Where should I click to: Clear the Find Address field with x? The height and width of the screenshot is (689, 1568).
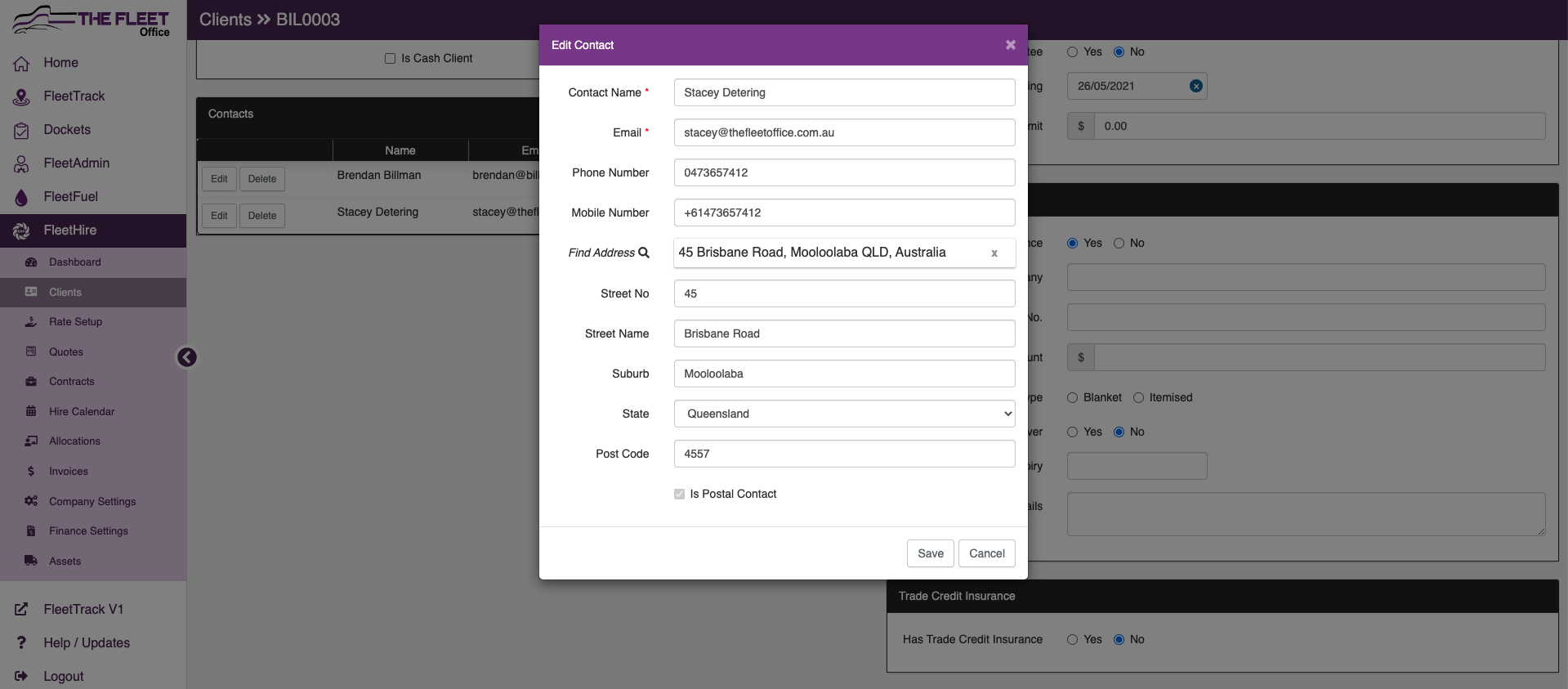coord(994,253)
